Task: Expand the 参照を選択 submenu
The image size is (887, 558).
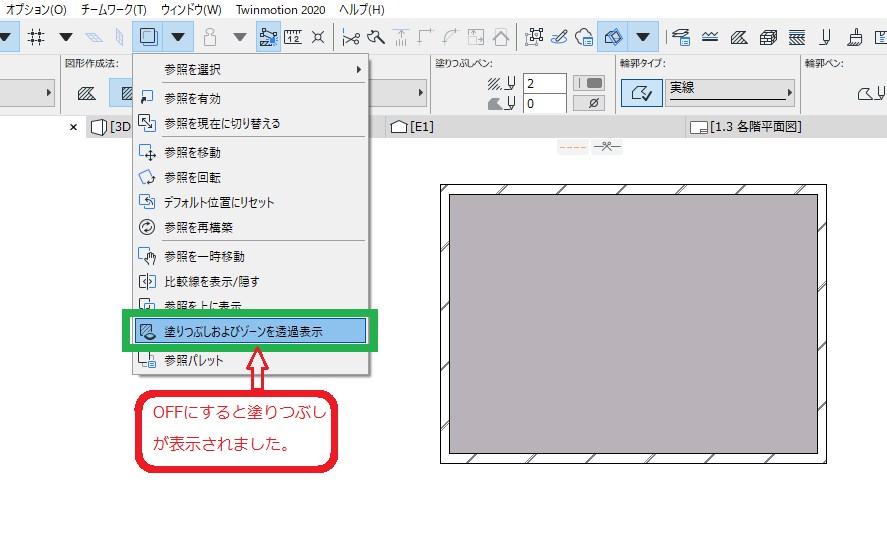Action: 251,70
